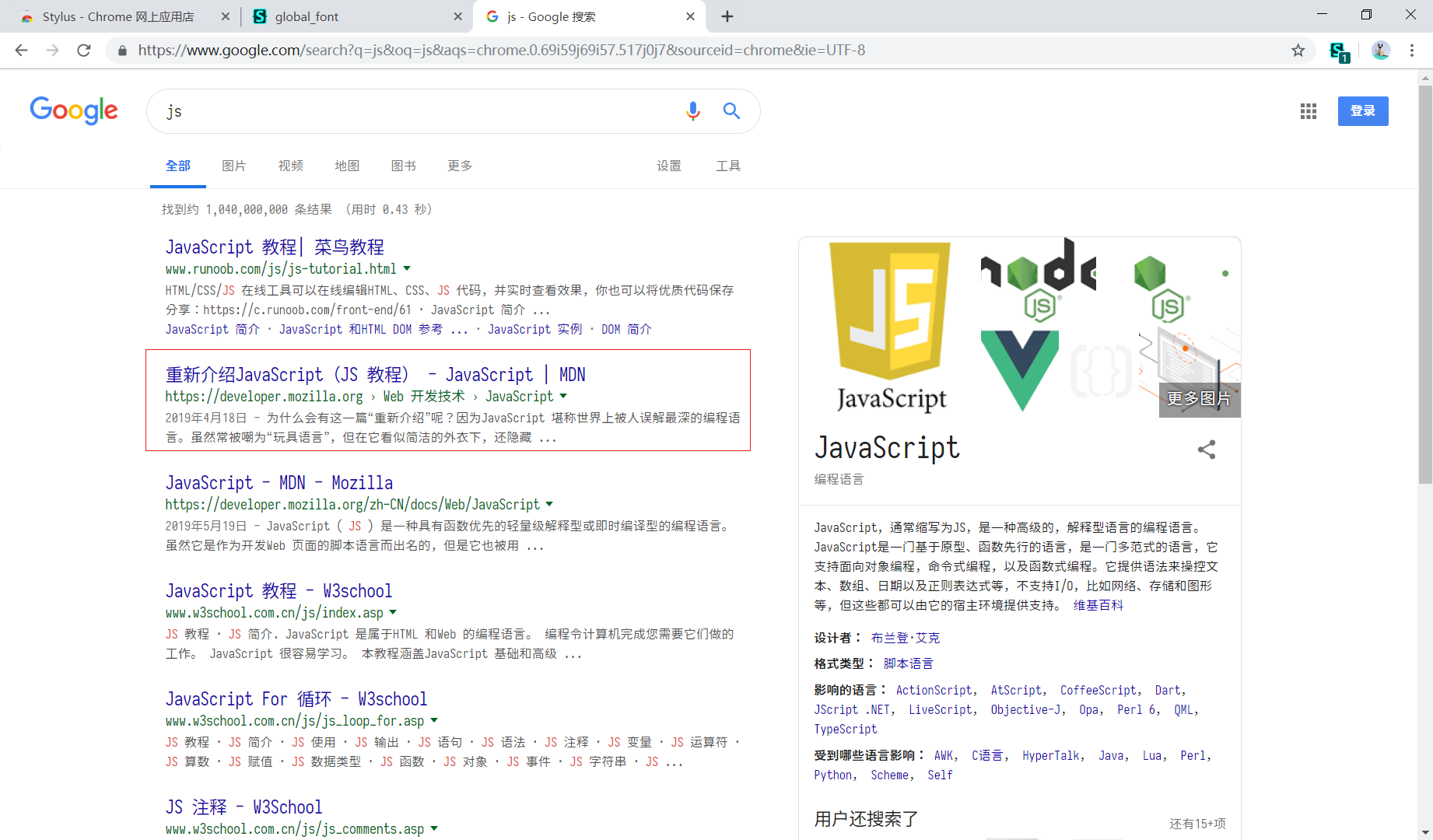Click the address bar URL
Image resolution: width=1433 pixels, height=840 pixels.
(x=502, y=51)
